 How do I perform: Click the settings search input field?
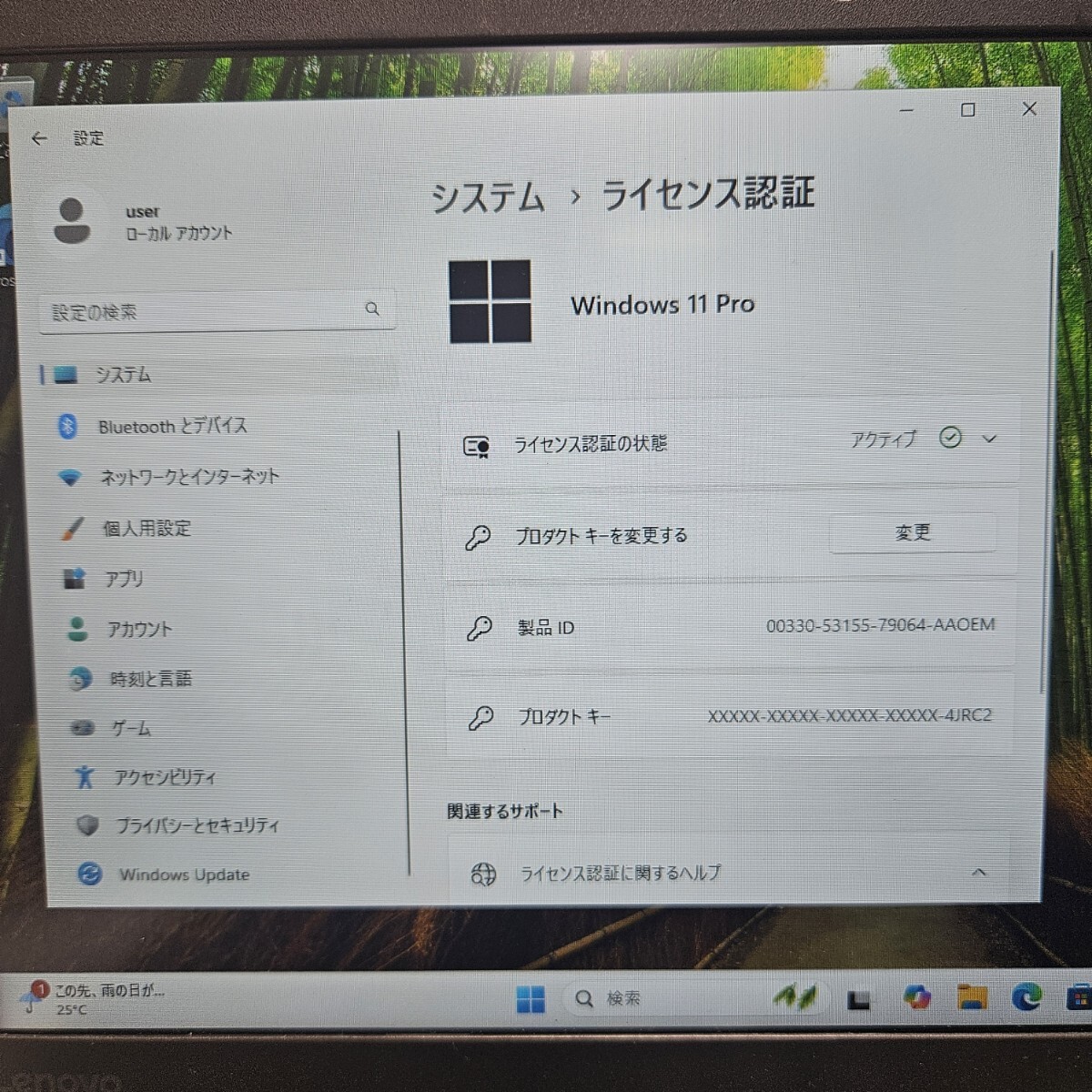point(216,311)
